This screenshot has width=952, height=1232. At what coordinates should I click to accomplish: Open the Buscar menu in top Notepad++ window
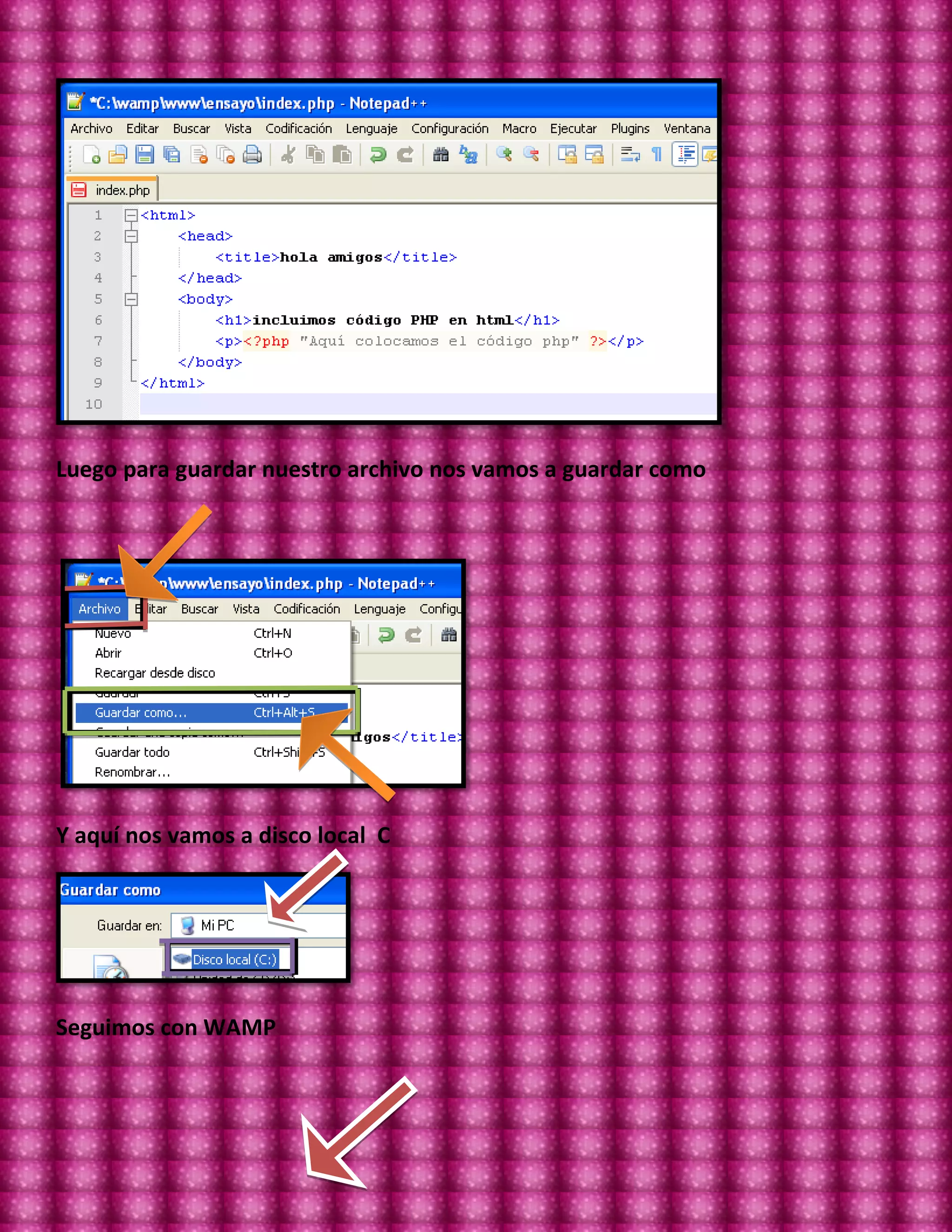(191, 129)
